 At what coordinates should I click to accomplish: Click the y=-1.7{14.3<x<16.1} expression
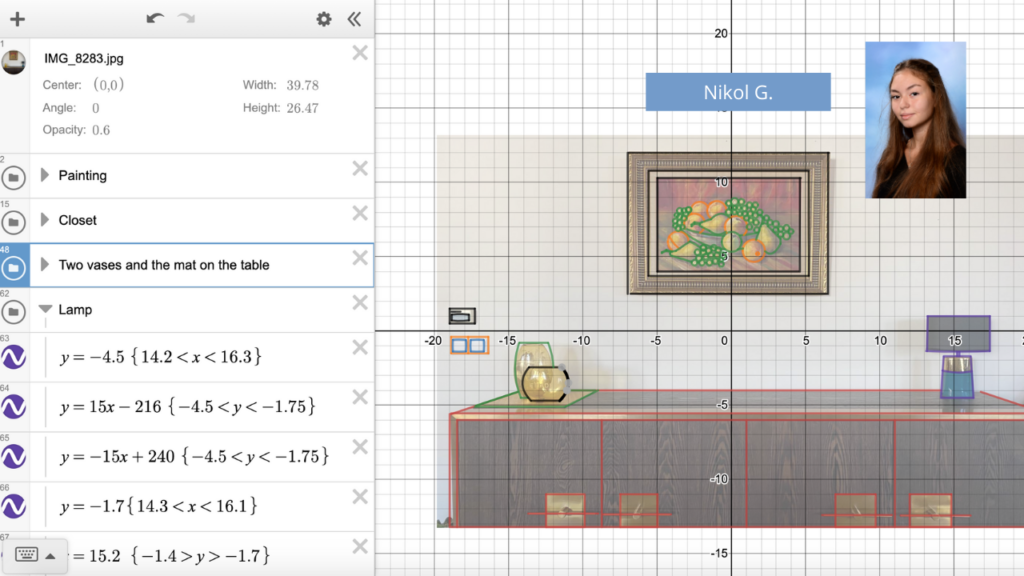(x=159, y=505)
